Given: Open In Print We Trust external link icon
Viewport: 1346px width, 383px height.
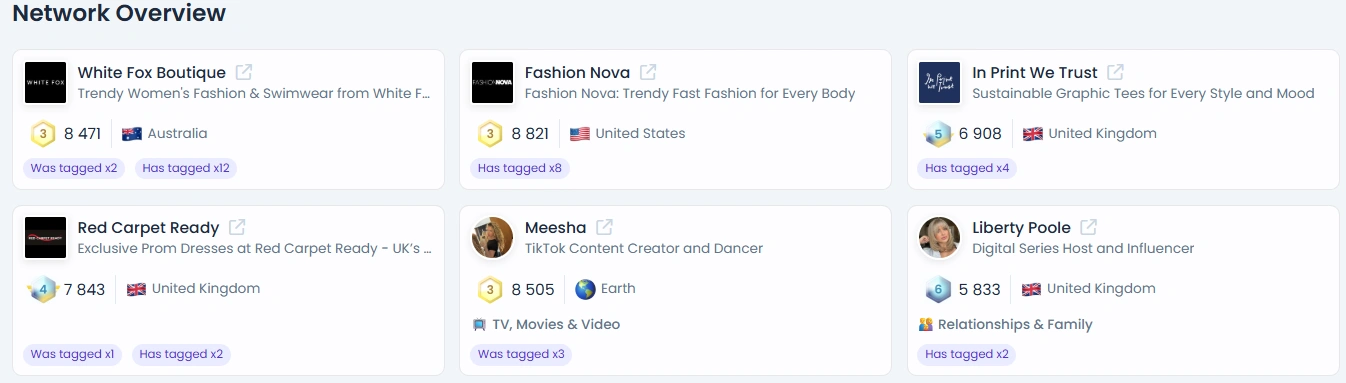Looking at the screenshot, I should [1115, 72].
